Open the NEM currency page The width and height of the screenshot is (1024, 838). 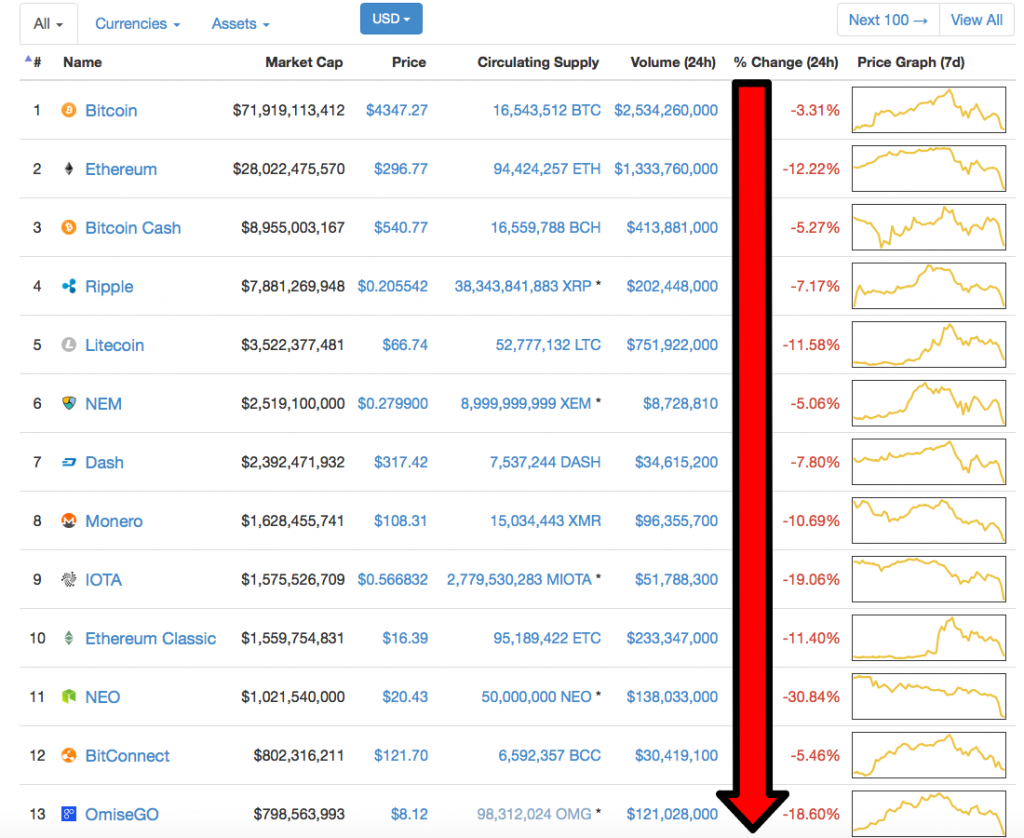pos(103,404)
